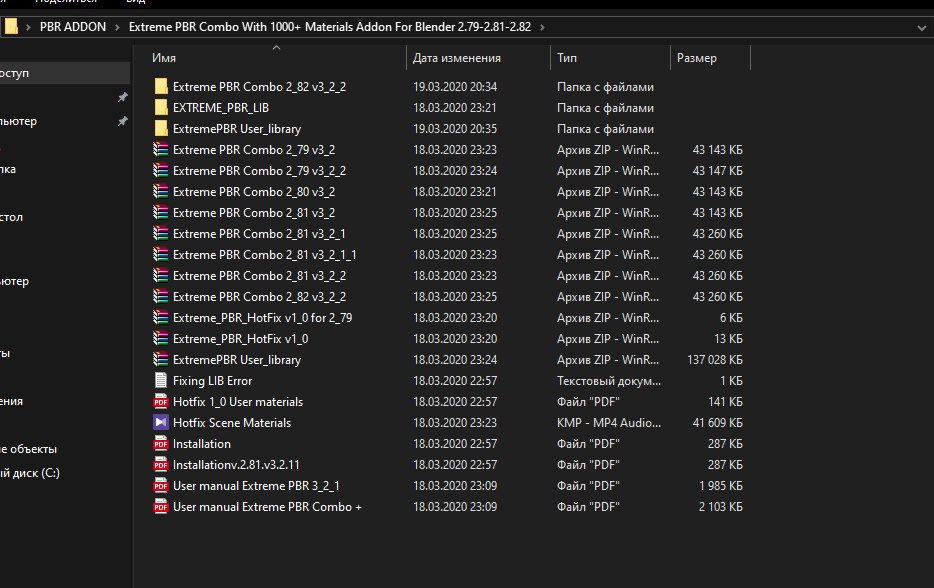The image size is (934, 588).
Task: Click the upper pin icon in navigation pane
Action: pyautogui.click(x=122, y=97)
